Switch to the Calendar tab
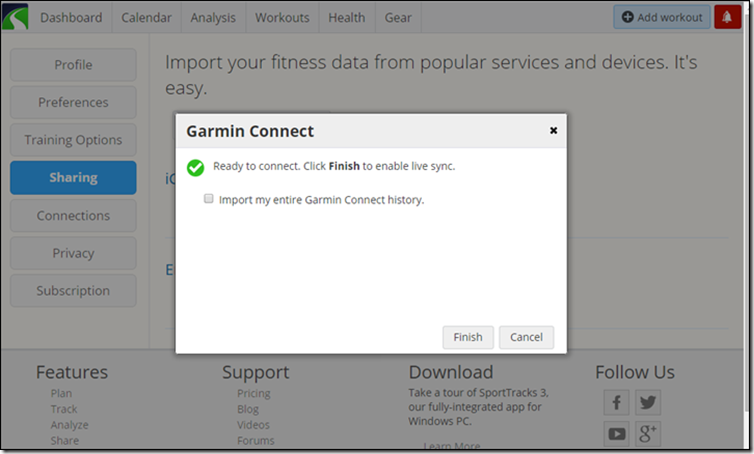Image resolution: width=754 pixels, height=454 pixels. click(x=146, y=18)
